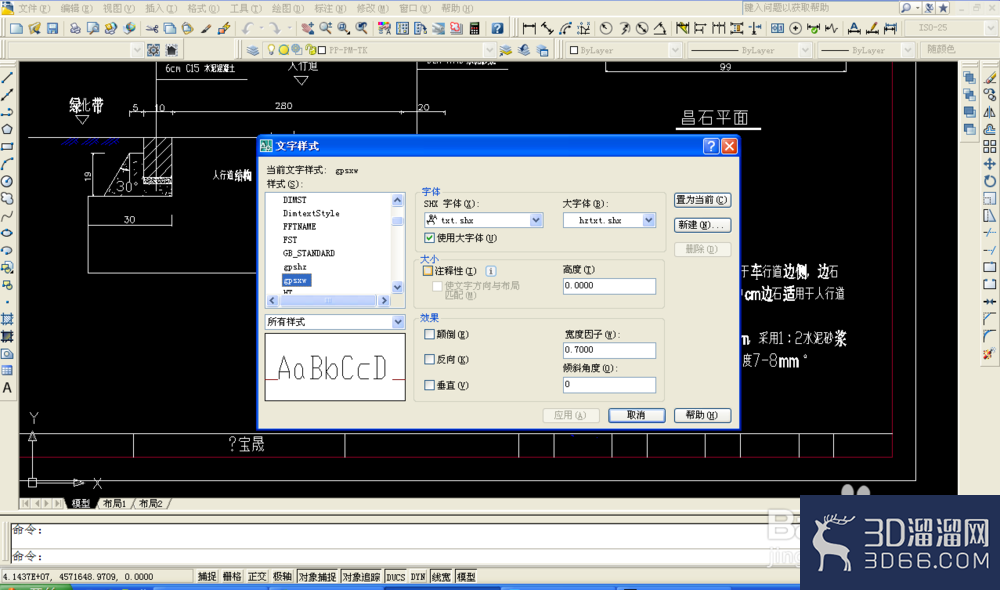
Task: Click the Oblique Angle input field
Action: 609,385
